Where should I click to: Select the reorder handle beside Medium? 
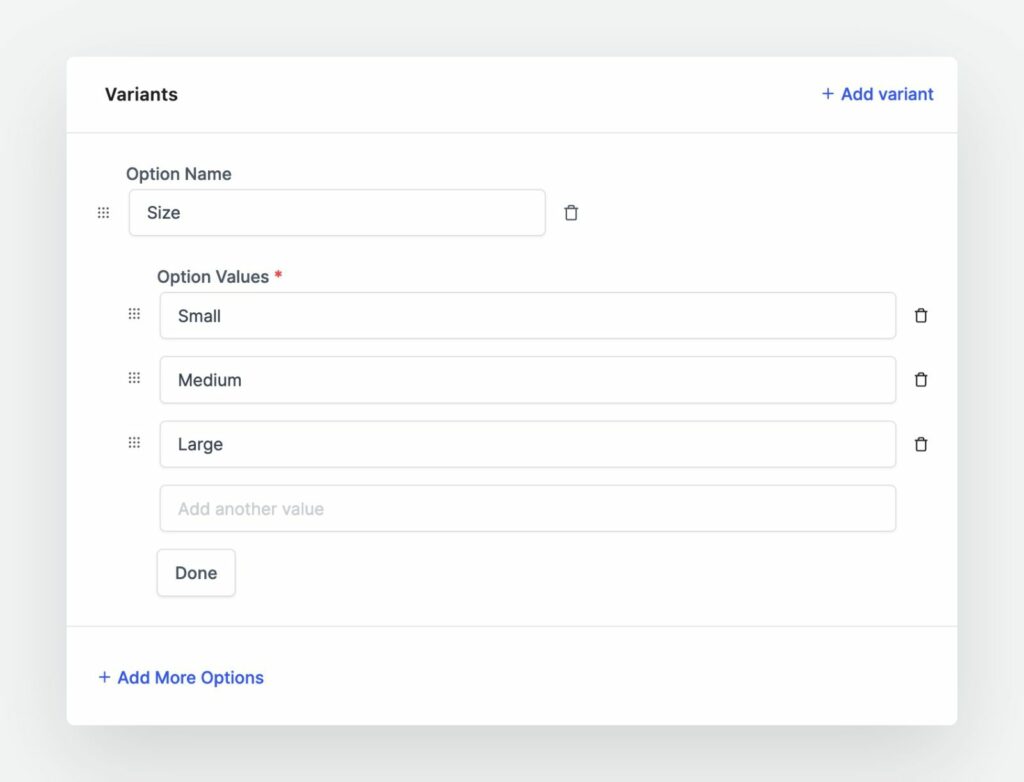134,378
